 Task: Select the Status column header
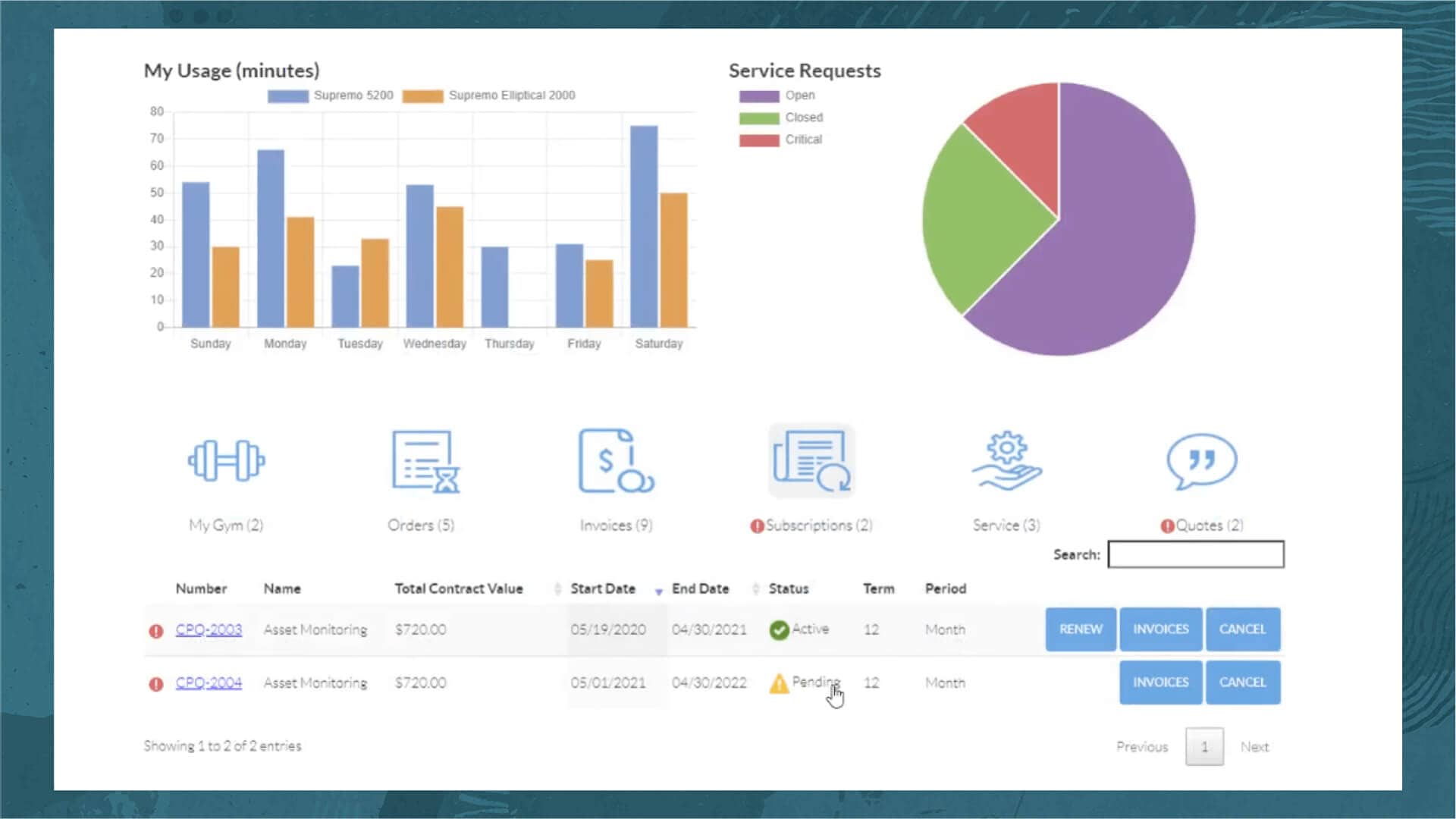point(789,588)
